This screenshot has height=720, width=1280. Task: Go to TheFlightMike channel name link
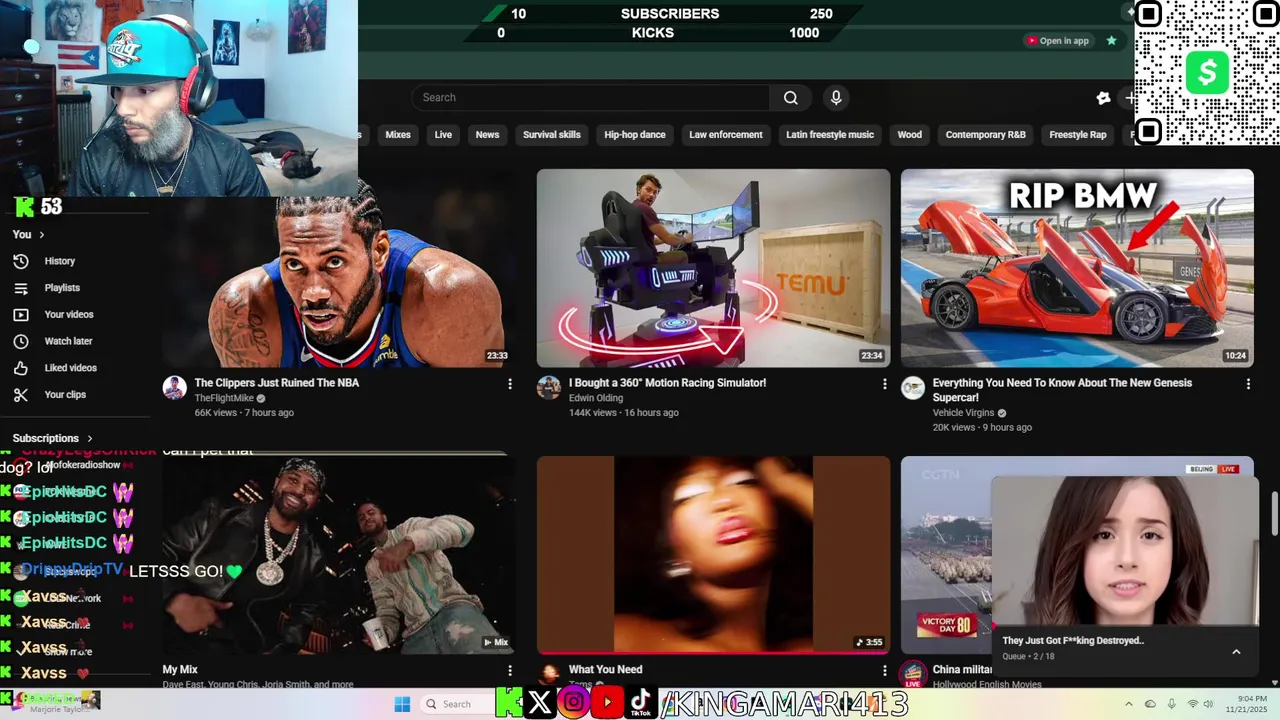[224, 398]
